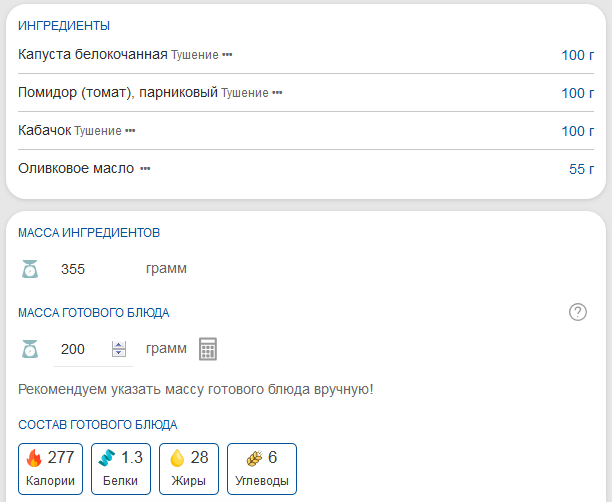The width and height of the screenshot is (612, 502).
Task: Click the help question mark icon
Action: coord(577,312)
